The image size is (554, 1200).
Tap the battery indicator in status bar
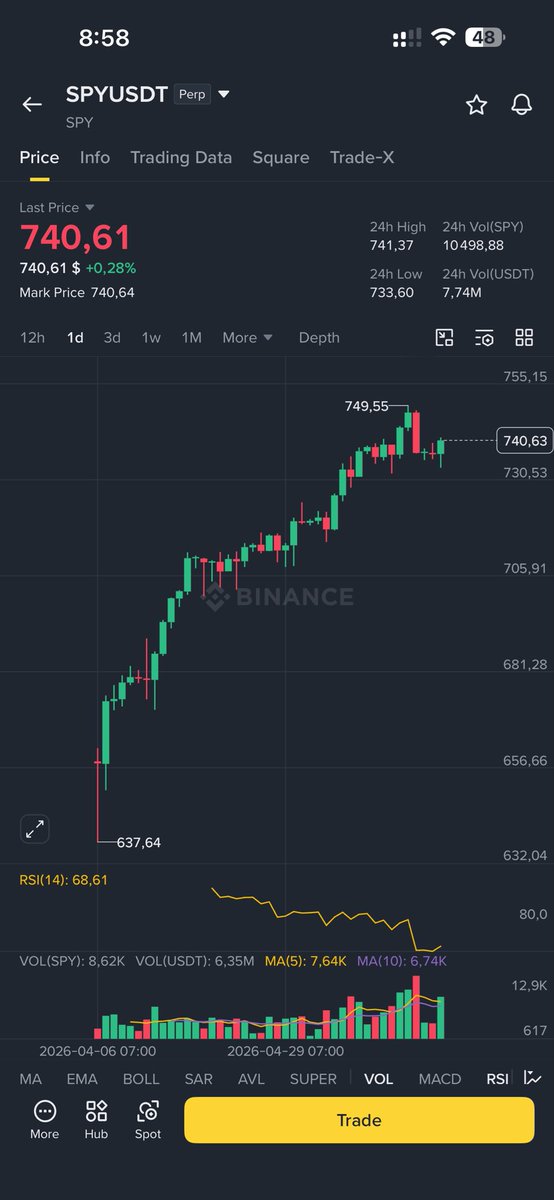(485, 38)
